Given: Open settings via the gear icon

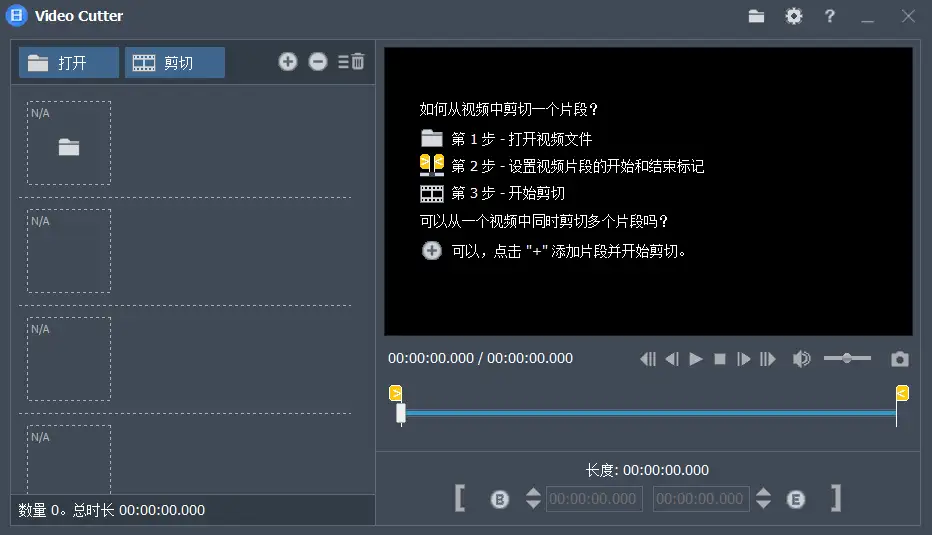Looking at the screenshot, I should click(794, 16).
